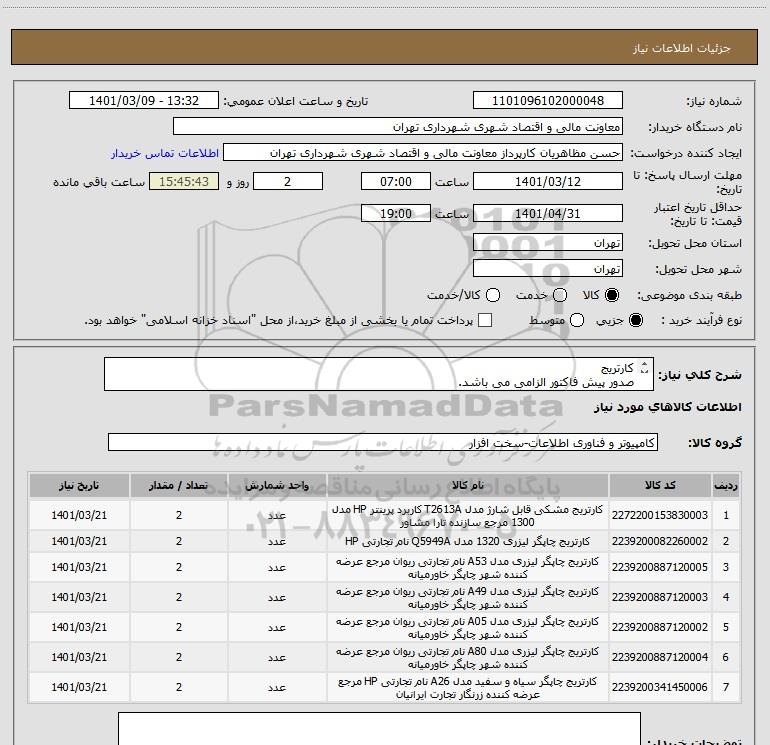
Task: Click the row 7 need date 1401/03/21
Action: 79,687
